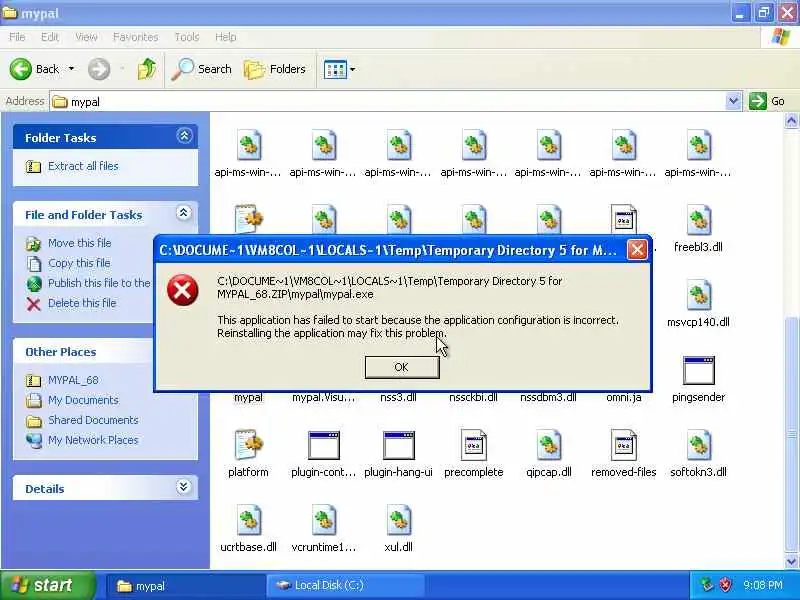
Task: Open the View menu
Action: point(86,37)
